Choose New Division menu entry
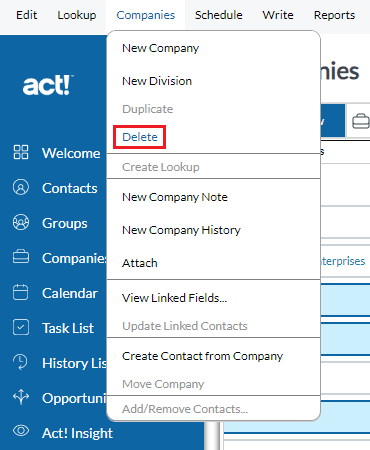The height and width of the screenshot is (450, 370). click(x=157, y=81)
